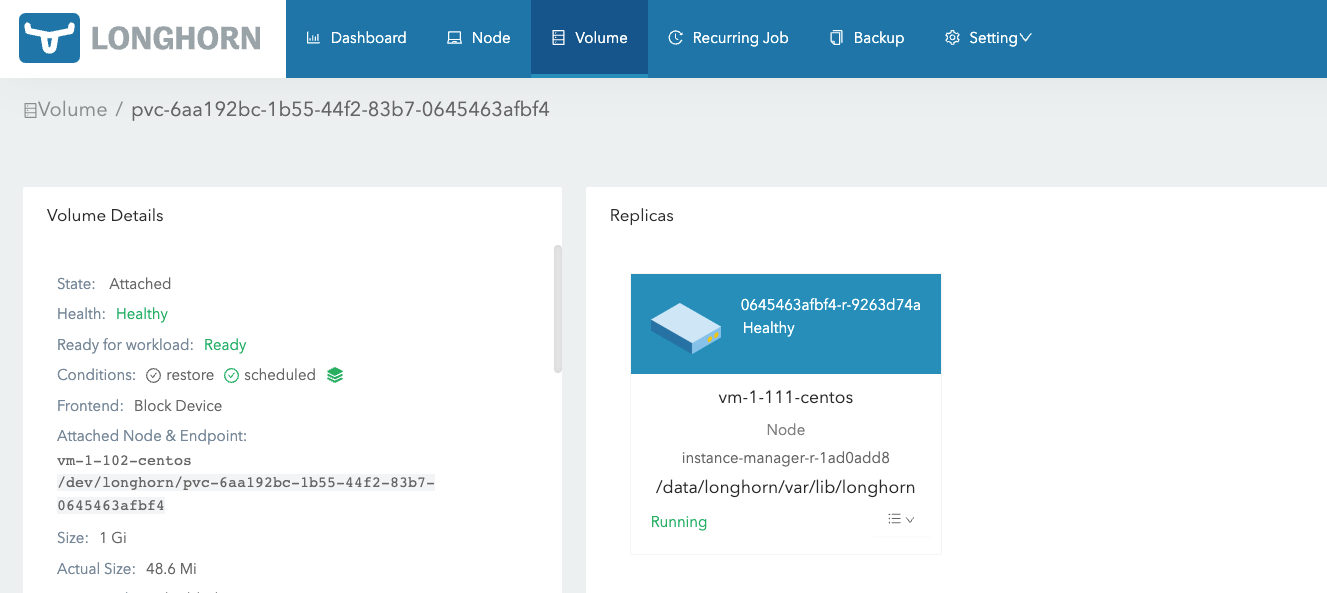The image size is (1327, 593).
Task: Click the Dashboard bar chart icon
Action: [313, 38]
